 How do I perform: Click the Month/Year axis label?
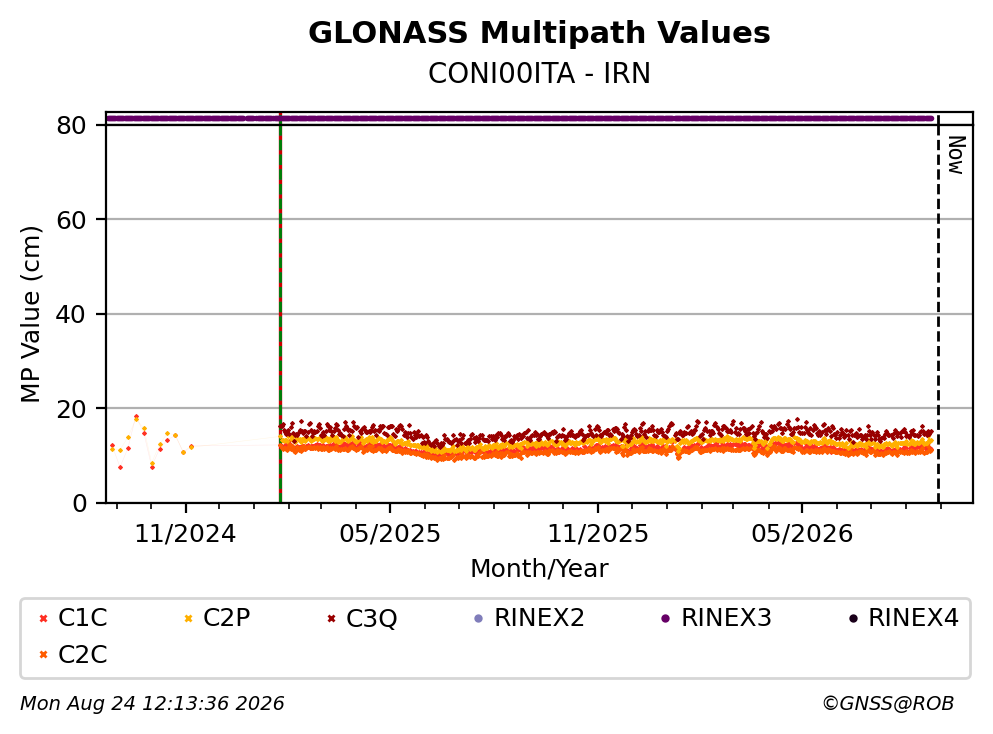[539, 569]
